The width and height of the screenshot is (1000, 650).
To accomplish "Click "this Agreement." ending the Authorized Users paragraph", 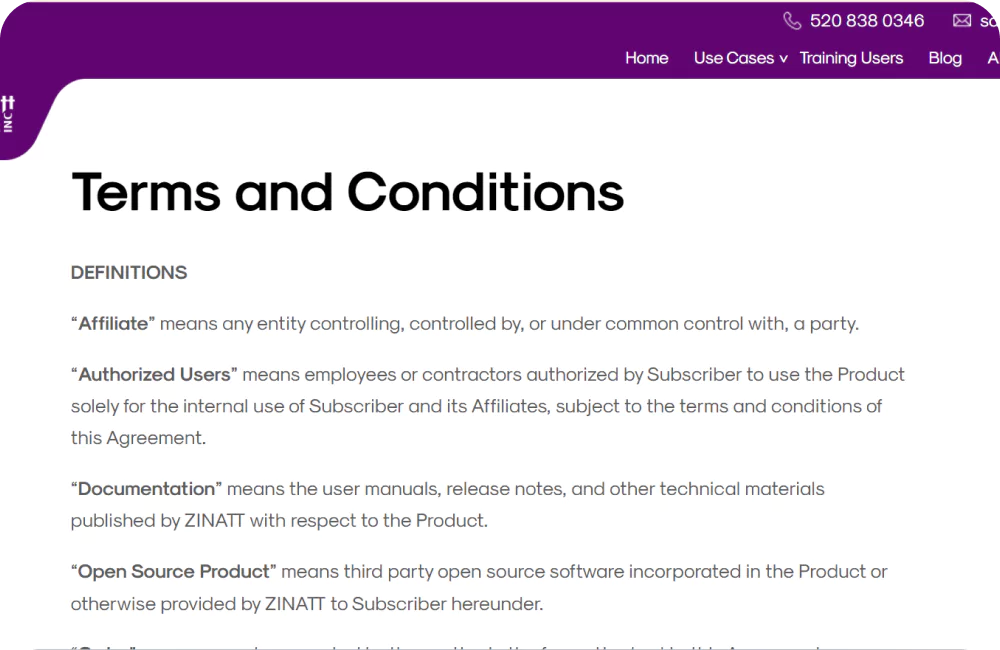I will click(x=138, y=438).
